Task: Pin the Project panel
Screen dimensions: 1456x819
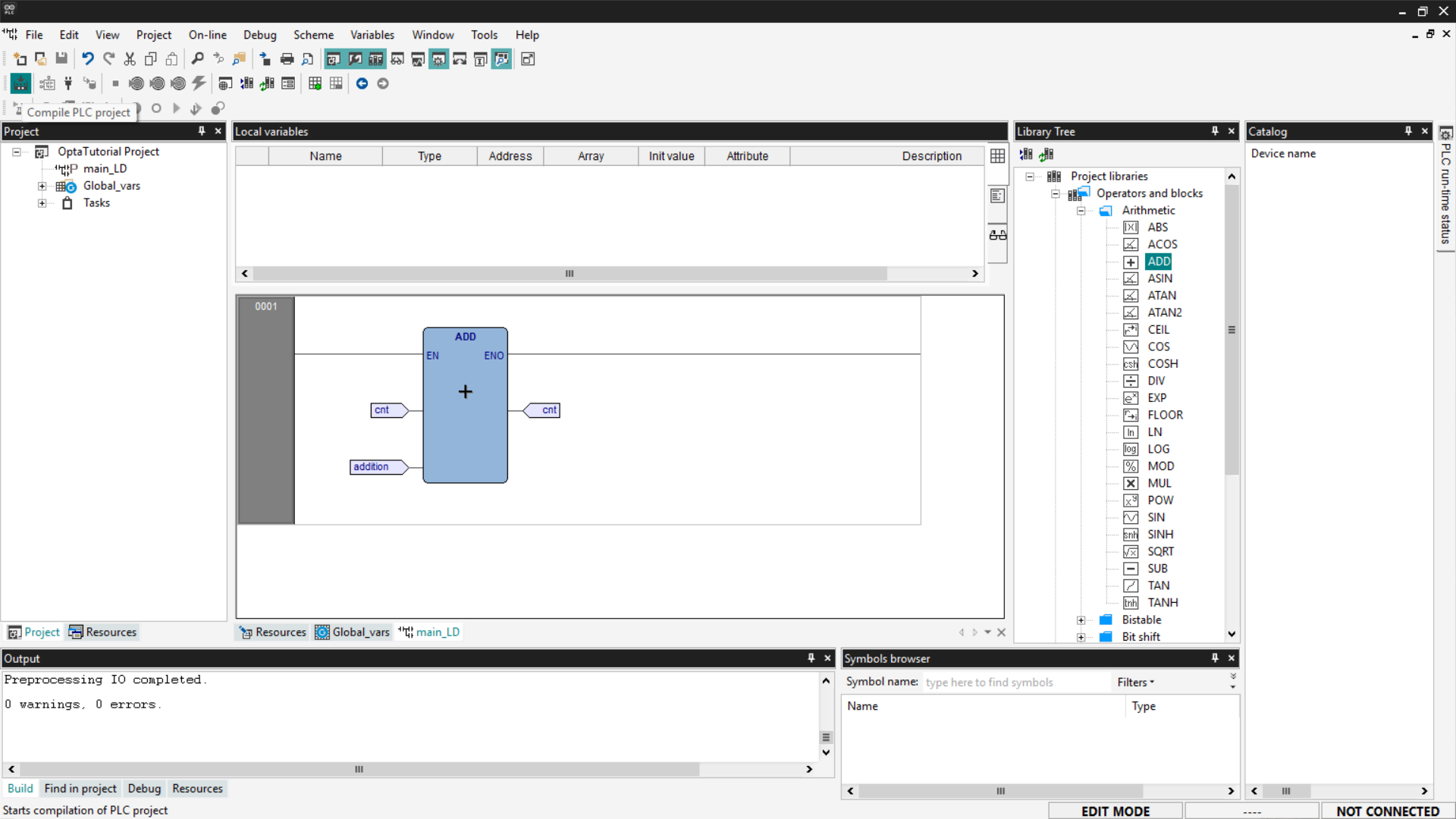Action: pos(202,131)
